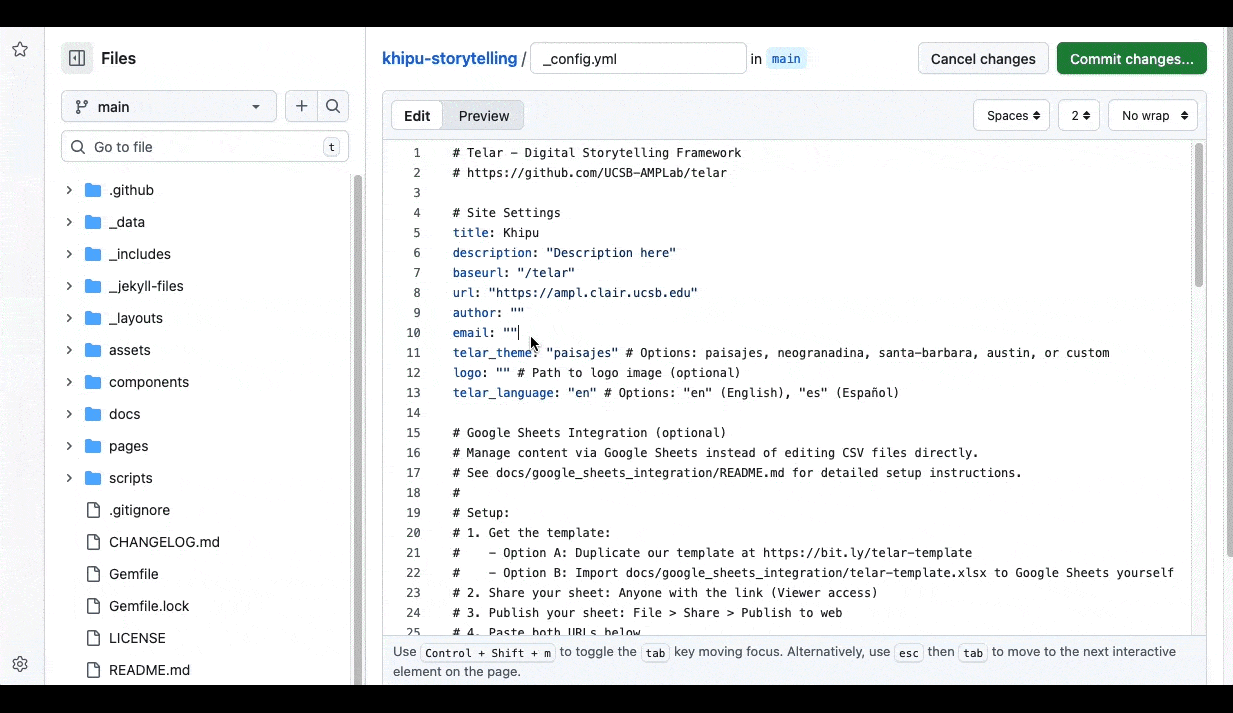This screenshot has width=1233, height=713.
Task: Select the Edit tab
Action: pyautogui.click(x=416, y=115)
